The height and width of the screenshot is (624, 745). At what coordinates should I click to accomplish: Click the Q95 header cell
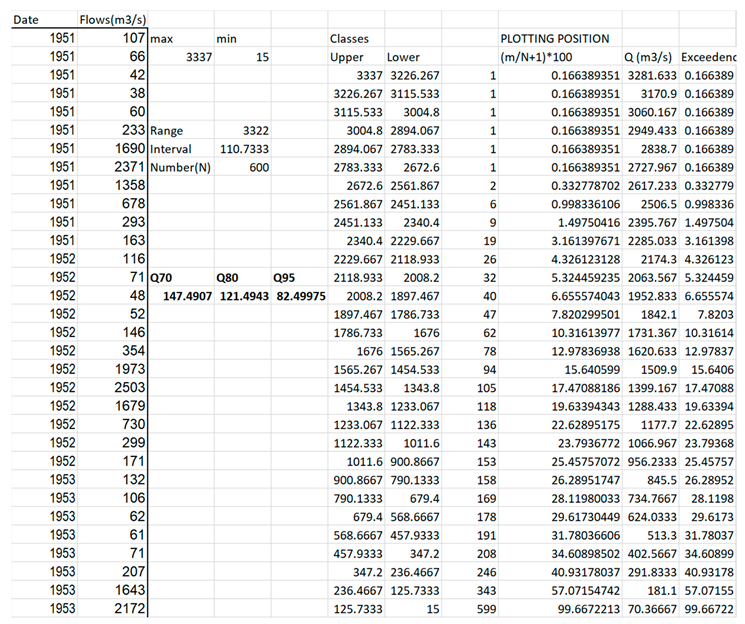(x=286, y=277)
